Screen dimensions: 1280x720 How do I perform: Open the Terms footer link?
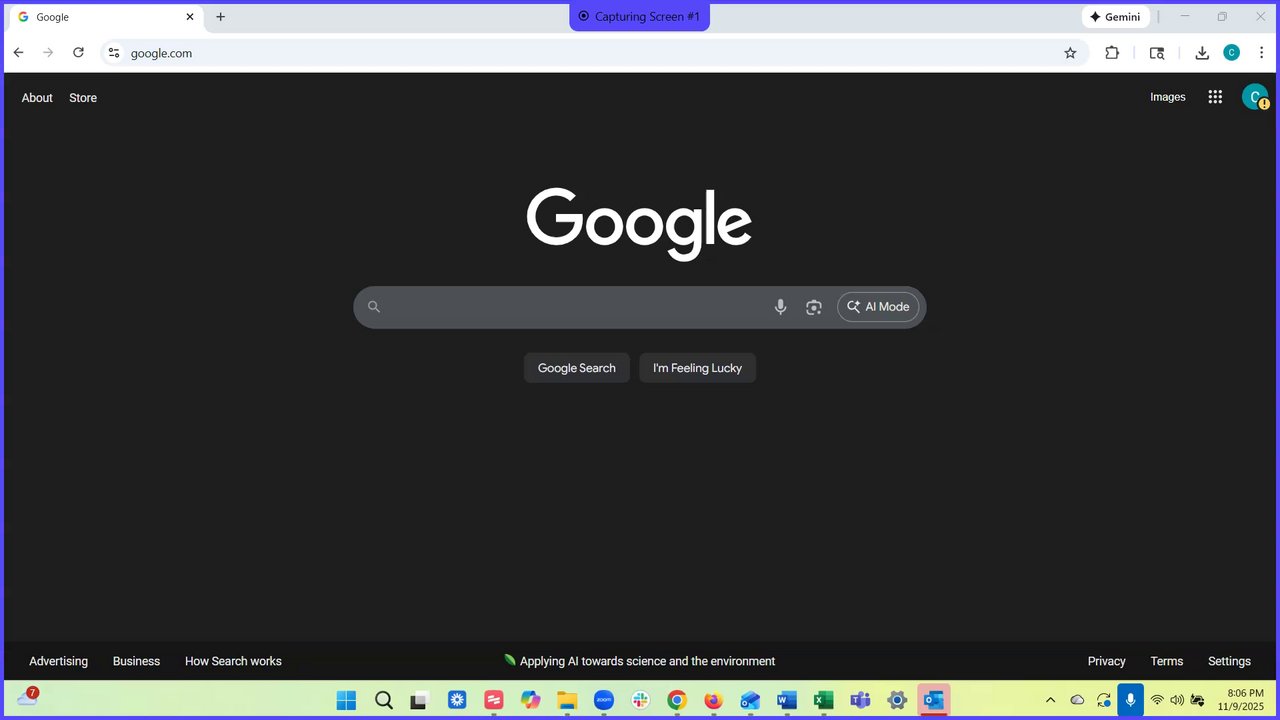[x=1166, y=661]
